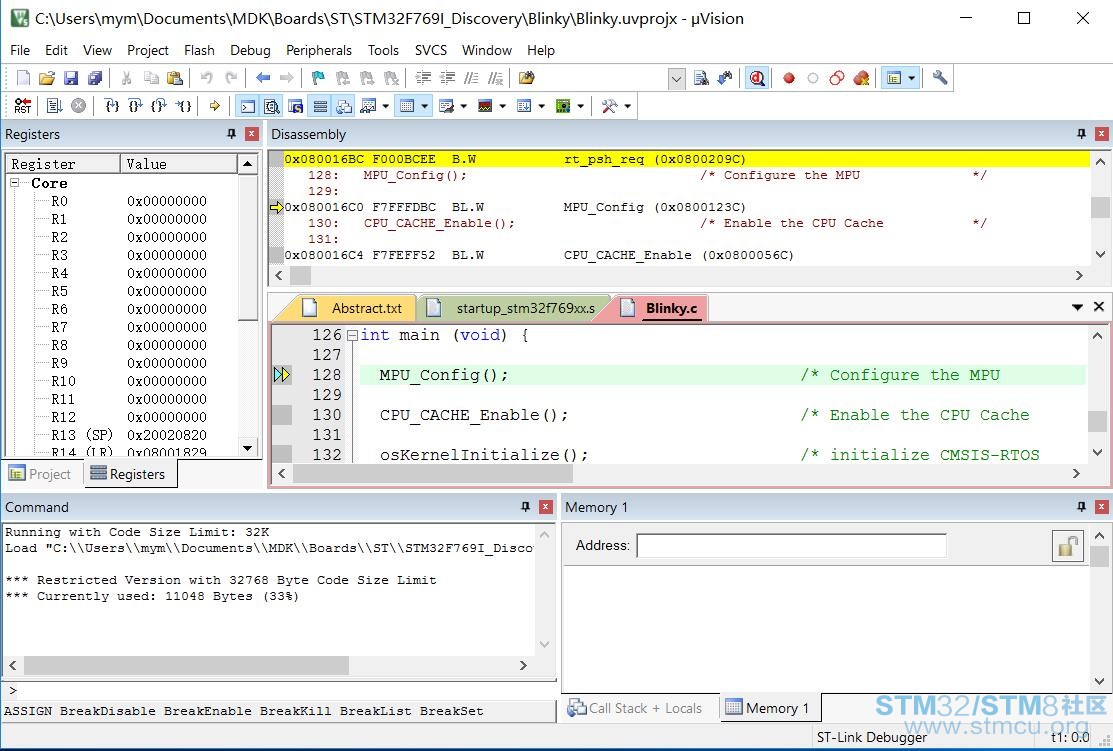
Task: Click the Step Over icon
Action: point(135,106)
